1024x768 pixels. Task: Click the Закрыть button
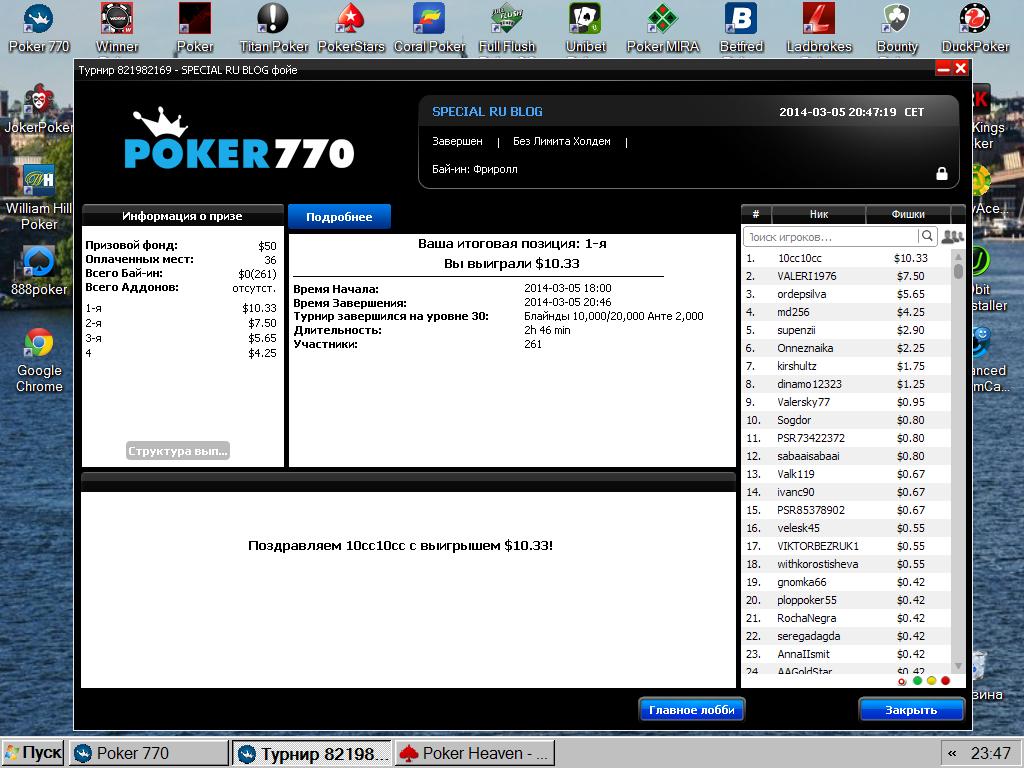[x=911, y=710]
